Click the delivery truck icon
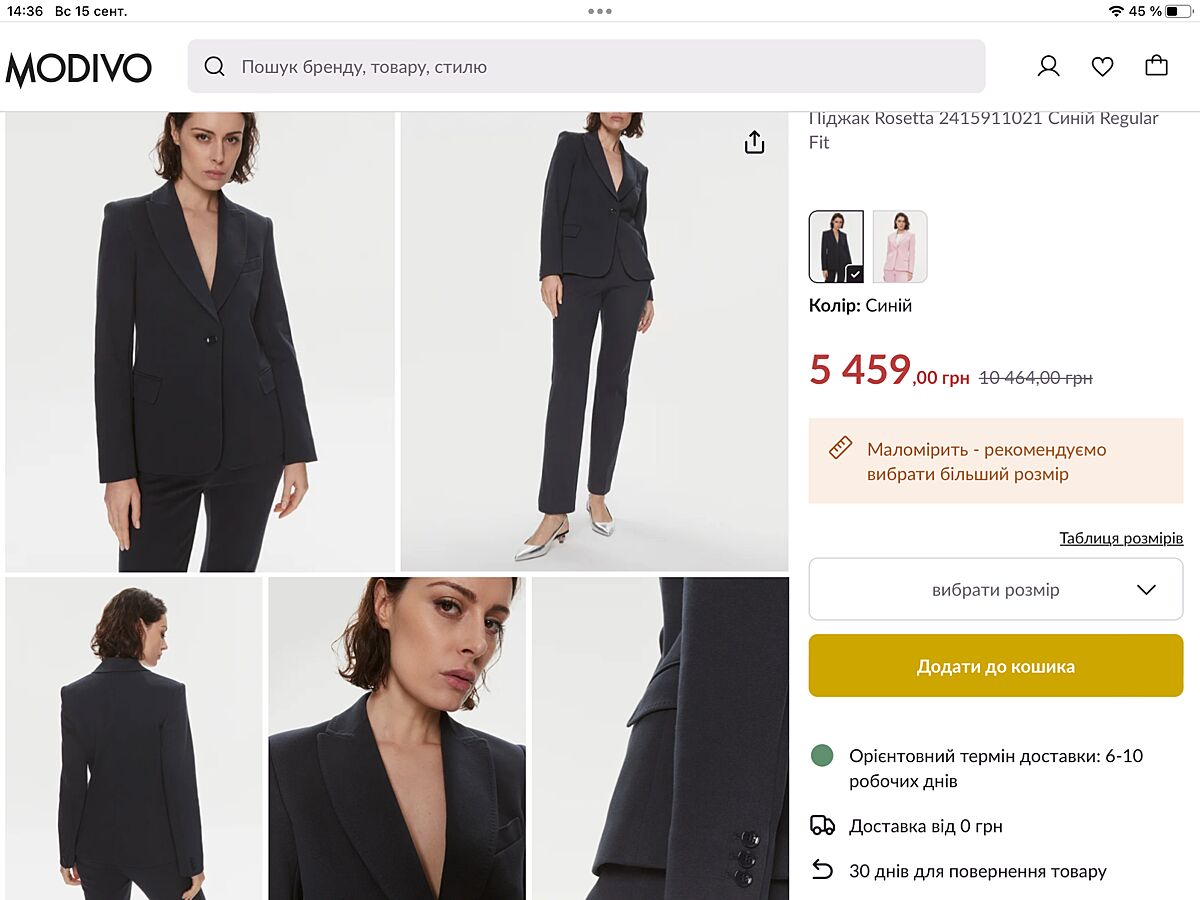1200x900 pixels. coord(822,826)
